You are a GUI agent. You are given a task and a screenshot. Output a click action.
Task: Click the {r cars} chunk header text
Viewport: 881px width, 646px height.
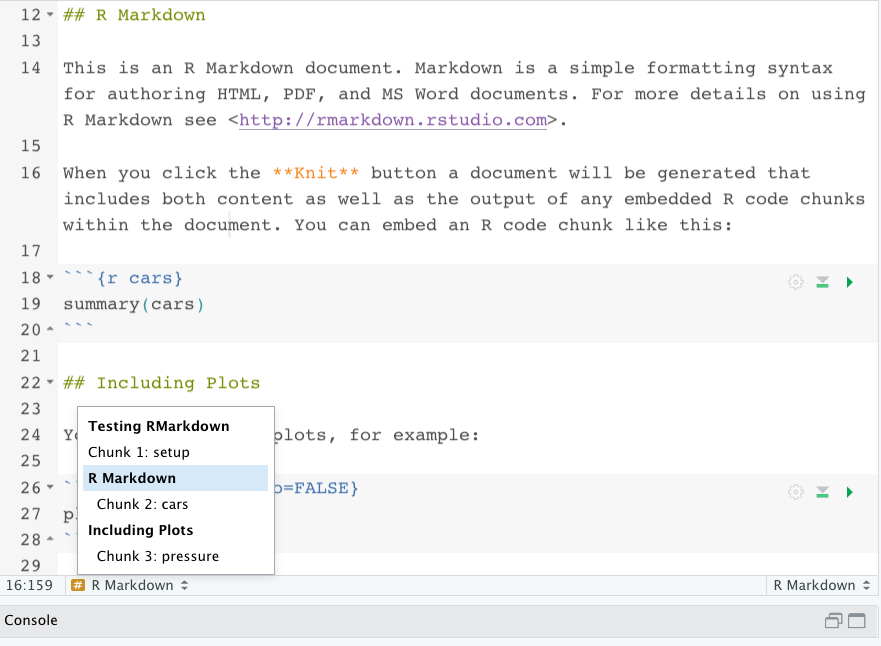tap(140, 279)
